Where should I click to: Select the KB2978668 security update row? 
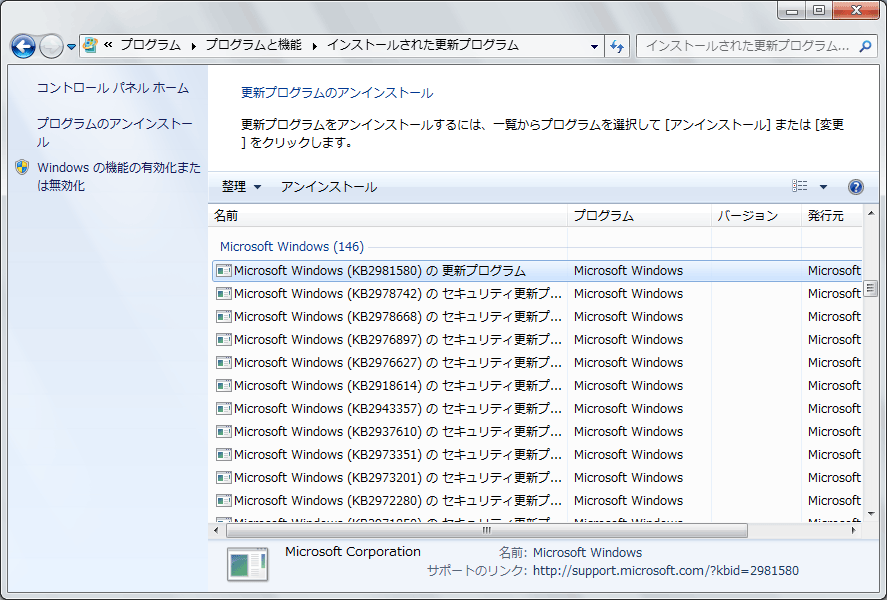pyautogui.click(x=537, y=317)
